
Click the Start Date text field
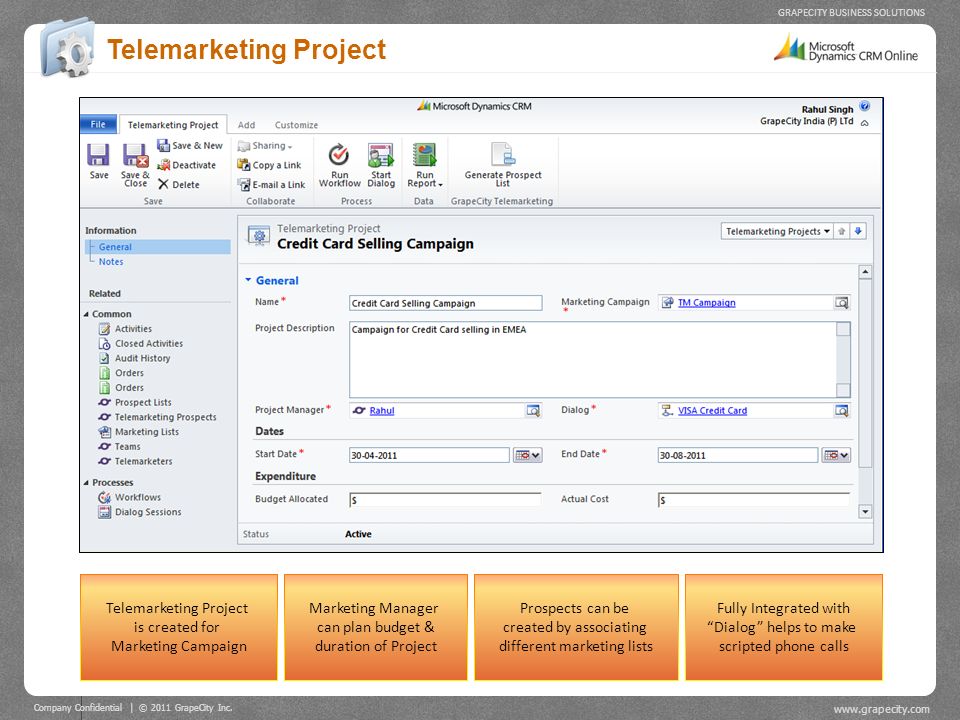(x=430, y=455)
